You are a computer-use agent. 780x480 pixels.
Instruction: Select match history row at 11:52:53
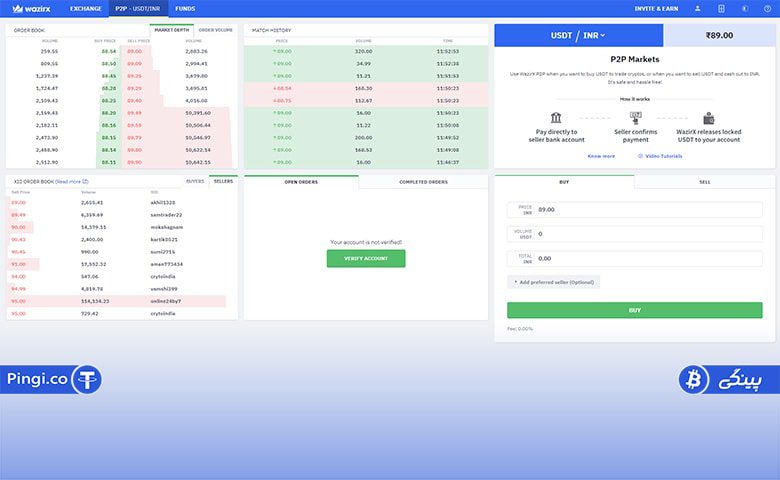[366, 51]
